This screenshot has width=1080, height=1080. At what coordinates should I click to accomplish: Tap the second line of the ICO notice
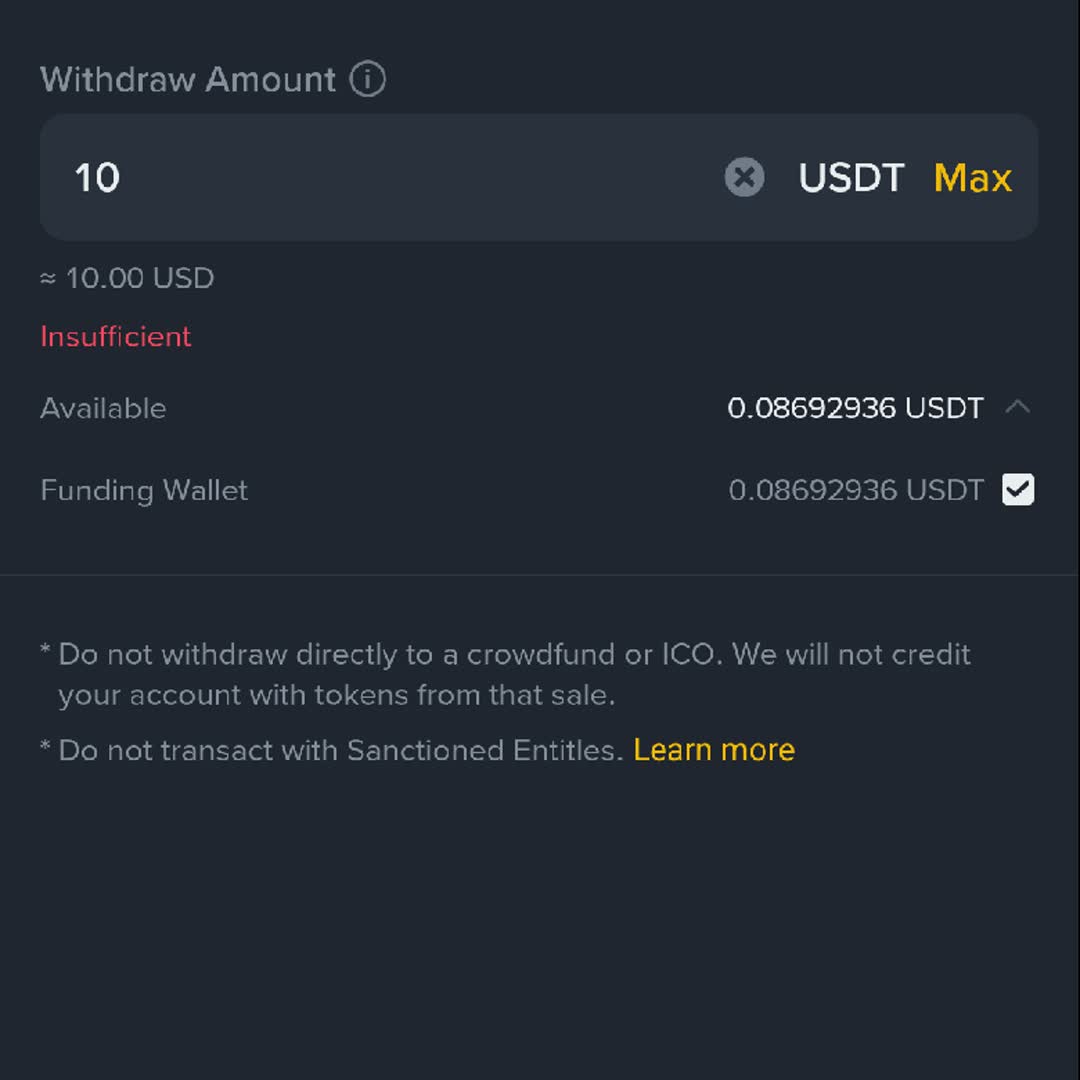pyautogui.click(x=336, y=695)
